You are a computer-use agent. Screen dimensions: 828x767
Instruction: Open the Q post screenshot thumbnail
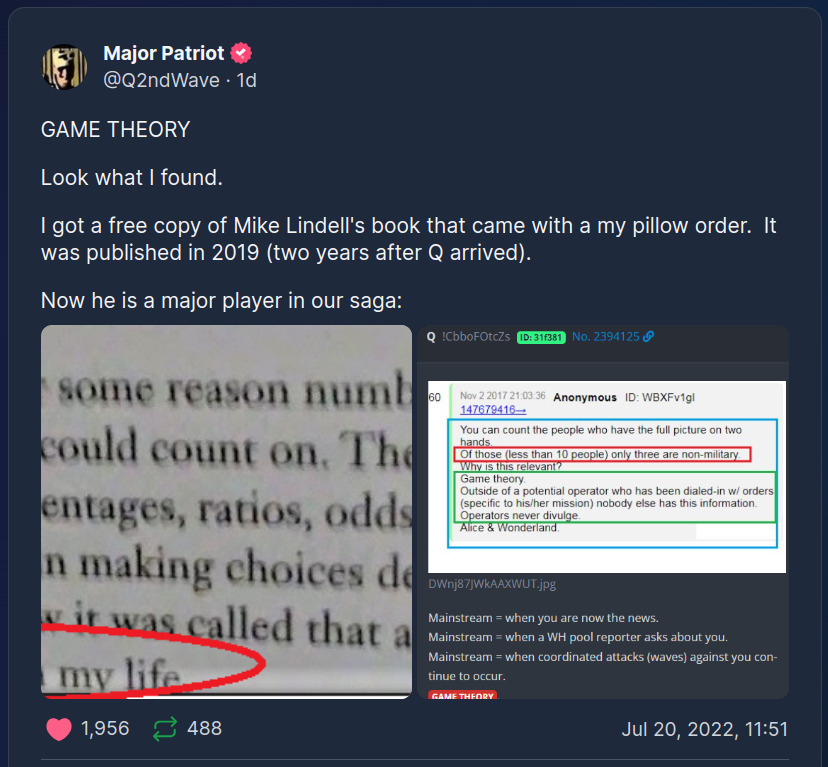point(603,512)
